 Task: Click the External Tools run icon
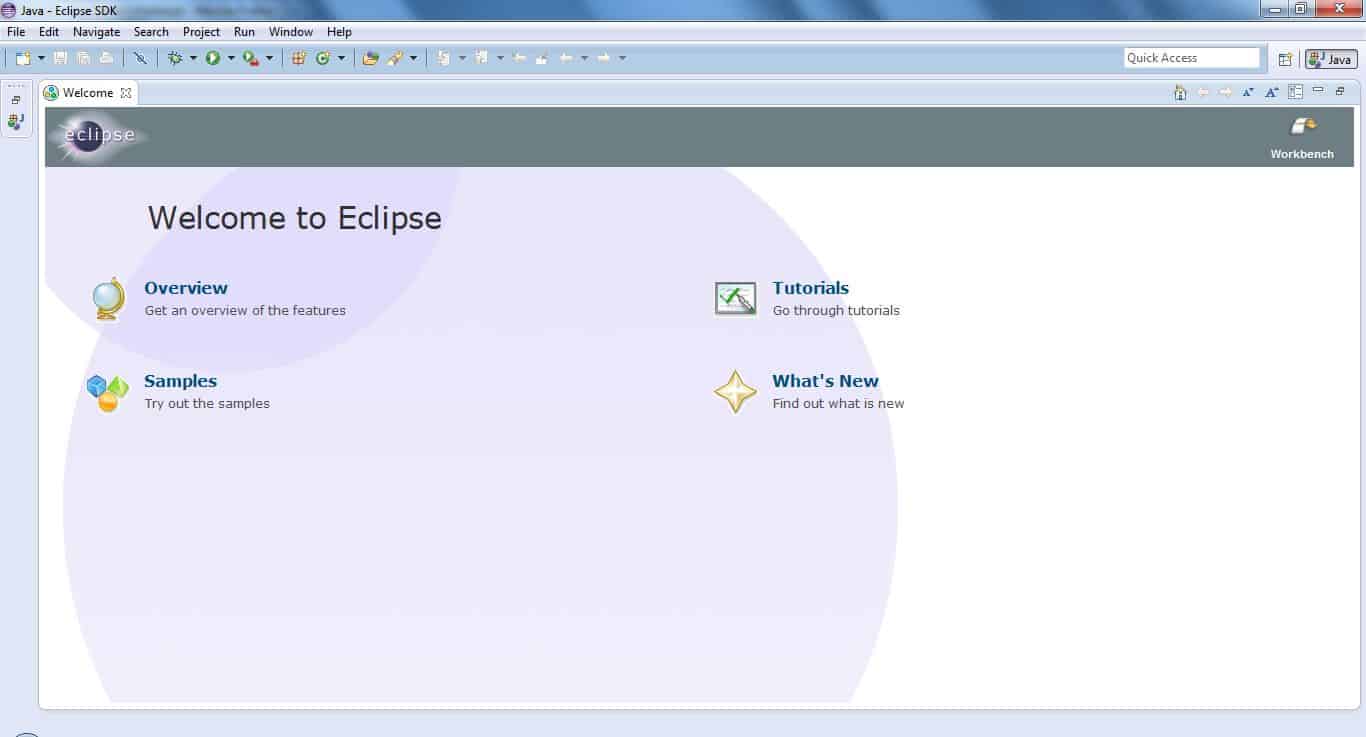pyautogui.click(x=251, y=58)
